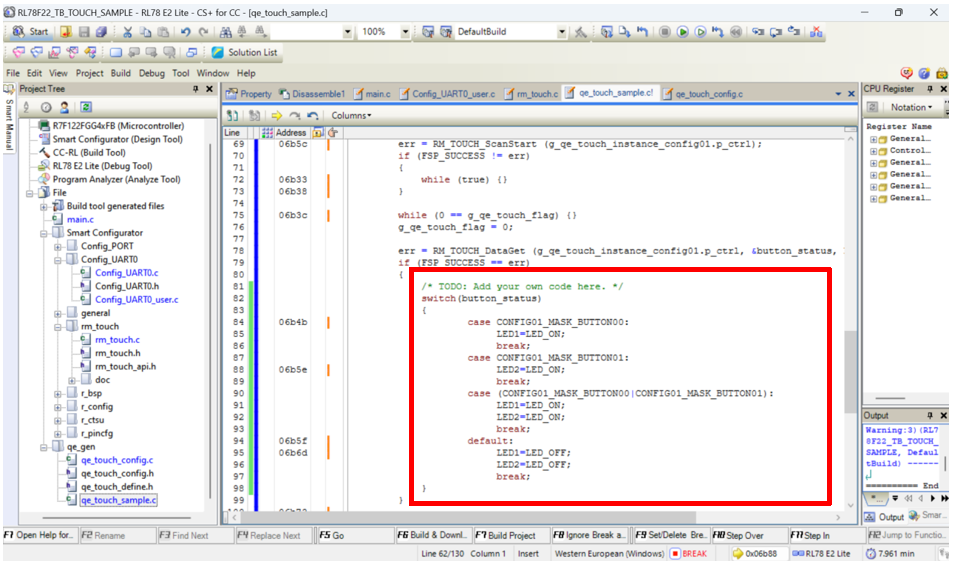The width and height of the screenshot is (960, 578).
Task: Click the Build hammer icon
Action: click(581, 32)
